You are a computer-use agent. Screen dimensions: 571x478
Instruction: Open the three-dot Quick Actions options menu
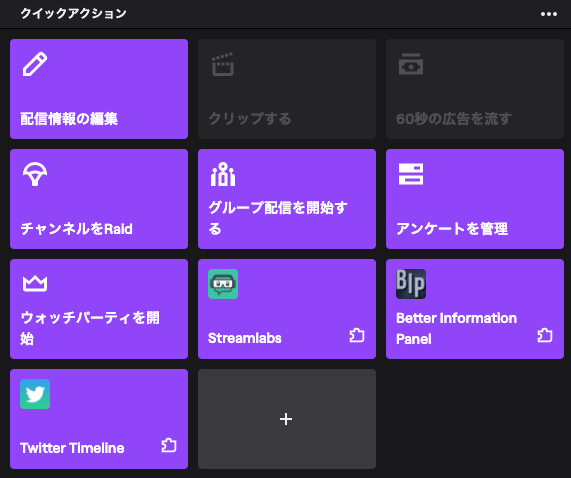click(x=549, y=14)
